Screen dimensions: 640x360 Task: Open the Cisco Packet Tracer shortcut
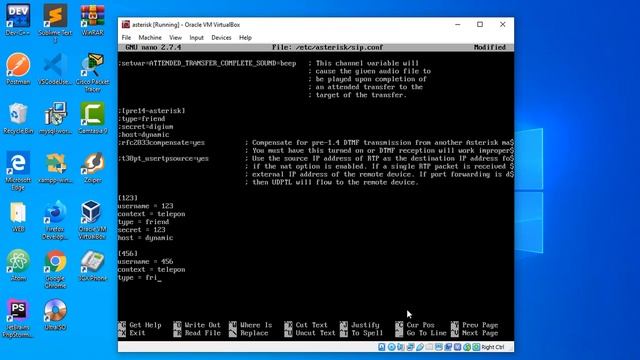92,72
